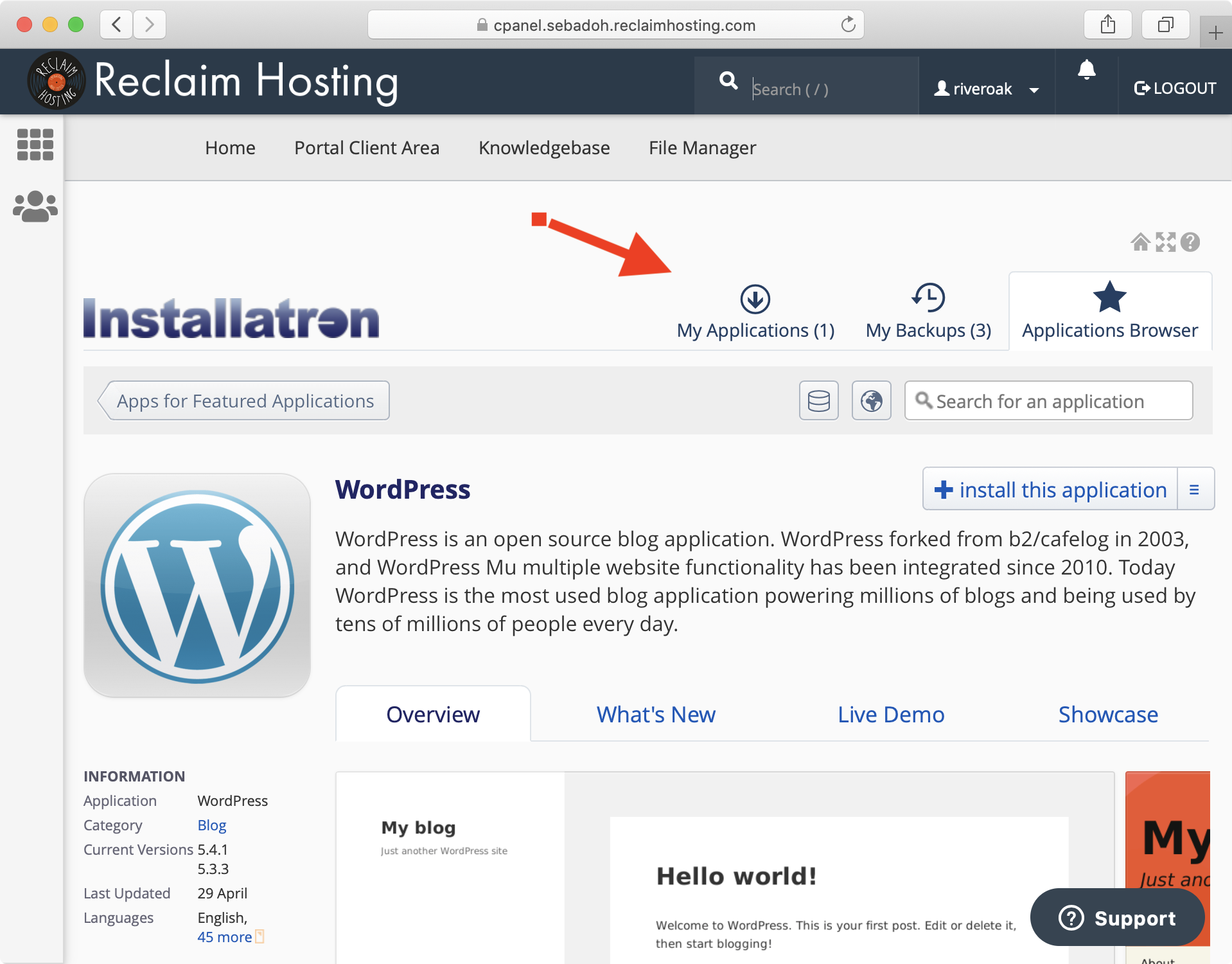Select the Overview tab
This screenshot has height=964, width=1232.
click(433, 714)
